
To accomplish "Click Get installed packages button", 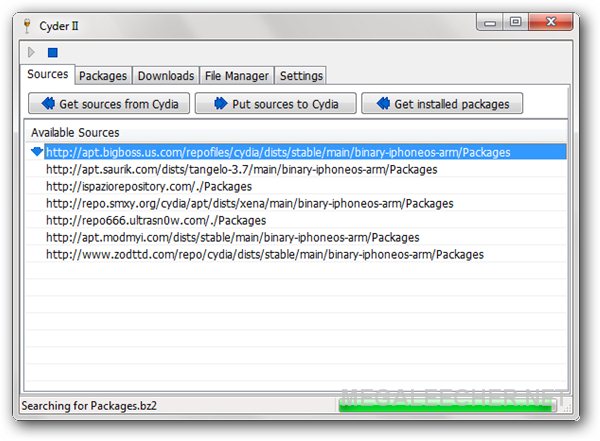I will (x=442, y=104).
